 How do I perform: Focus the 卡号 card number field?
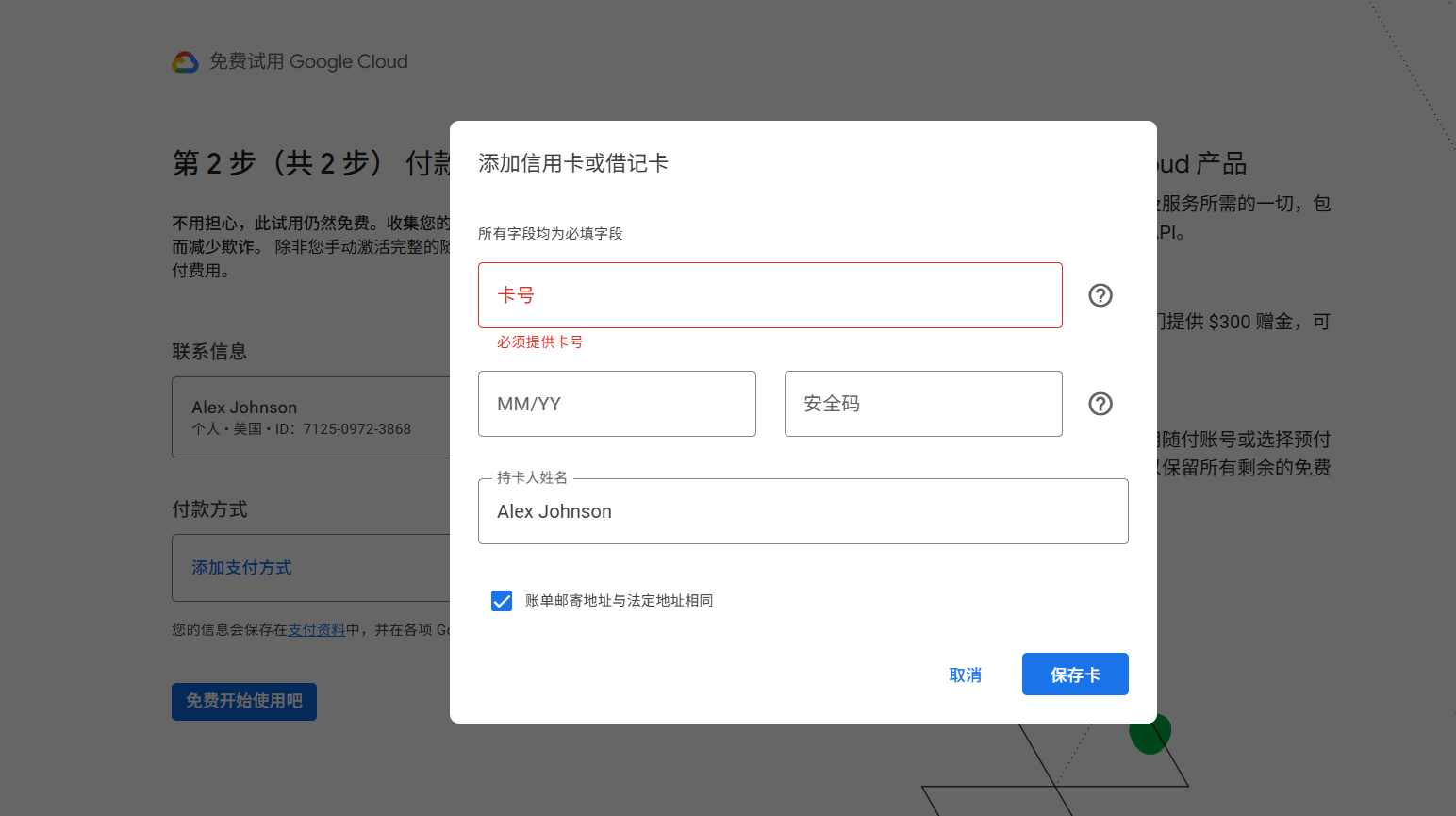[769, 295]
